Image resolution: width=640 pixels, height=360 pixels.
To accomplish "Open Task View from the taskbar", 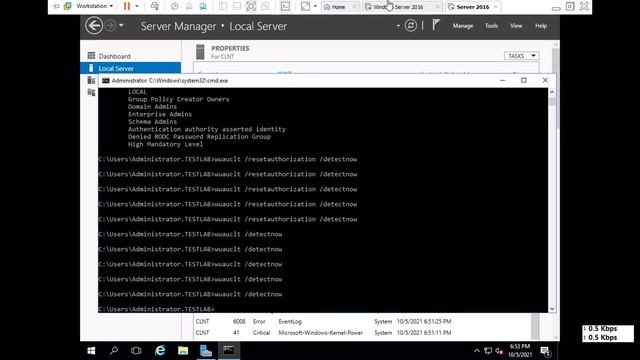I will (136, 351).
